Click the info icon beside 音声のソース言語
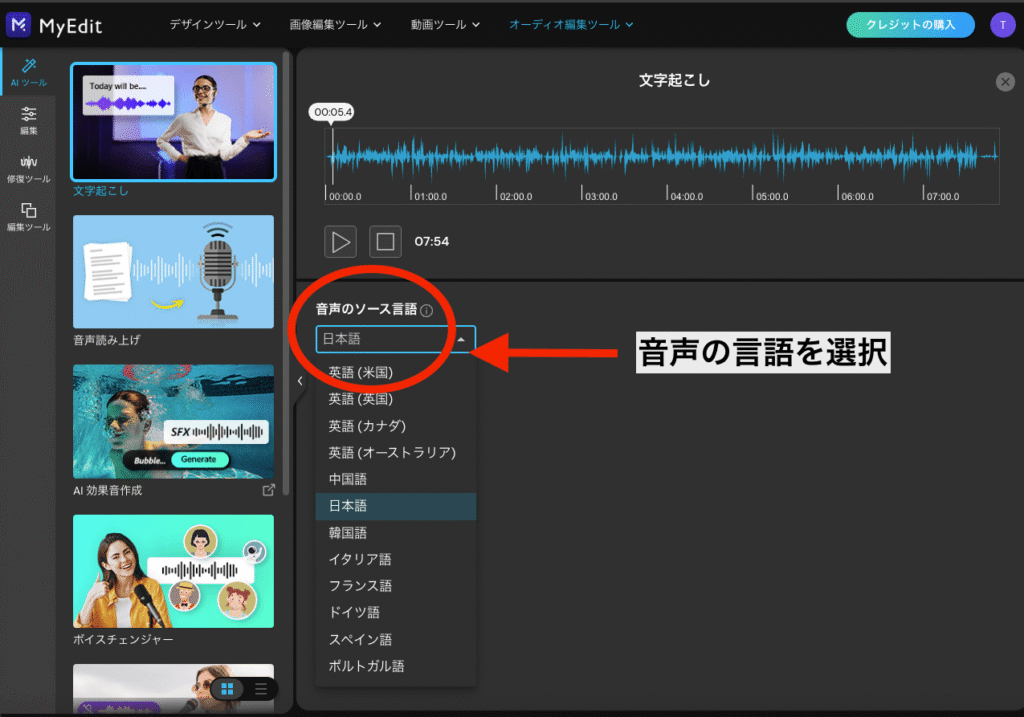Image resolution: width=1024 pixels, height=717 pixels. pos(426,310)
